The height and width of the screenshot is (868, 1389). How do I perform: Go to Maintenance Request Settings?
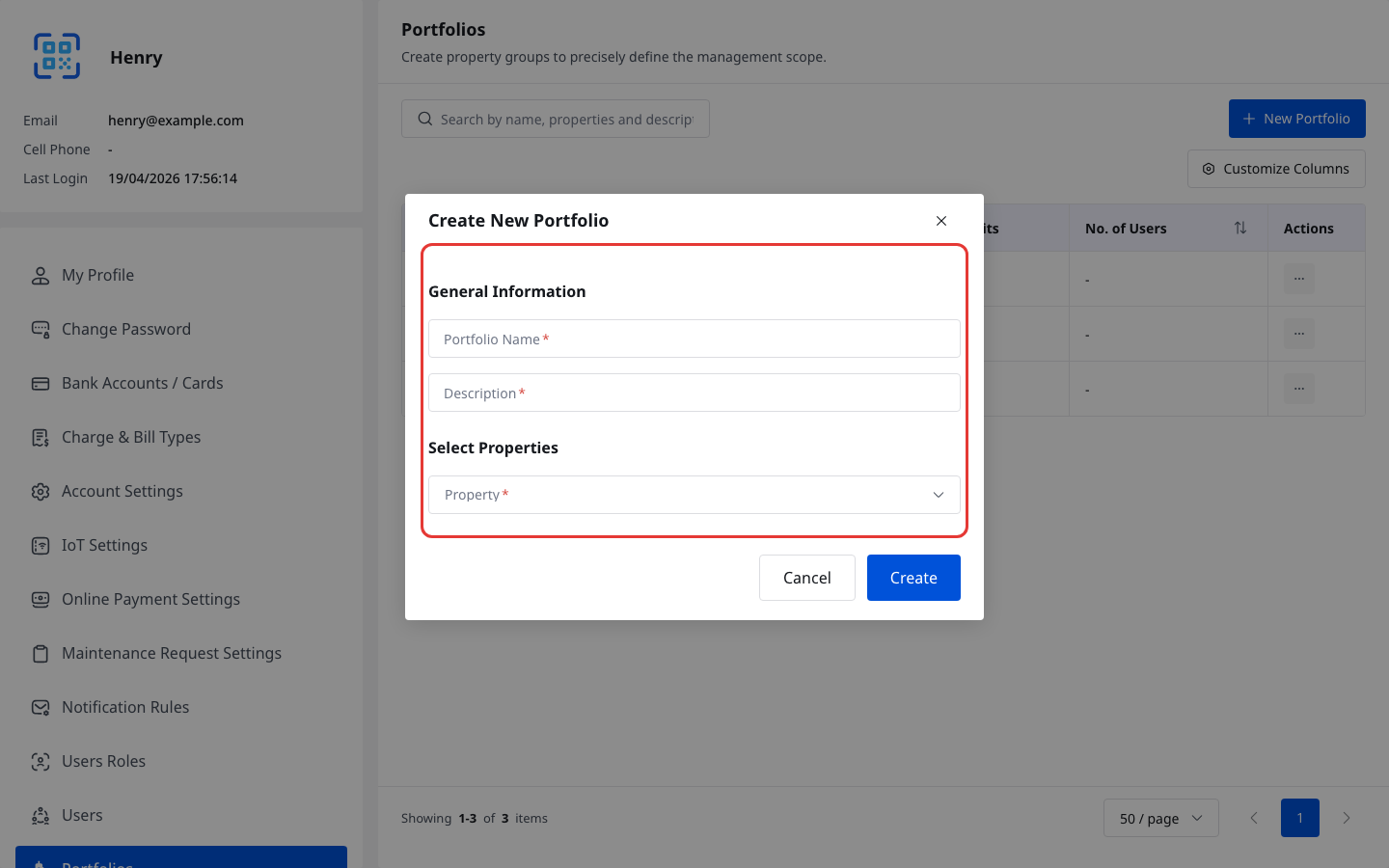pos(181,654)
